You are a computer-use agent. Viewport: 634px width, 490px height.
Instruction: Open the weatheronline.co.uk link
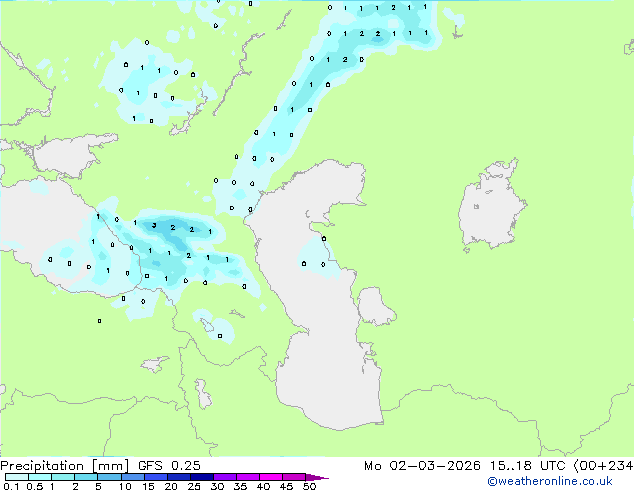(x=549, y=481)
